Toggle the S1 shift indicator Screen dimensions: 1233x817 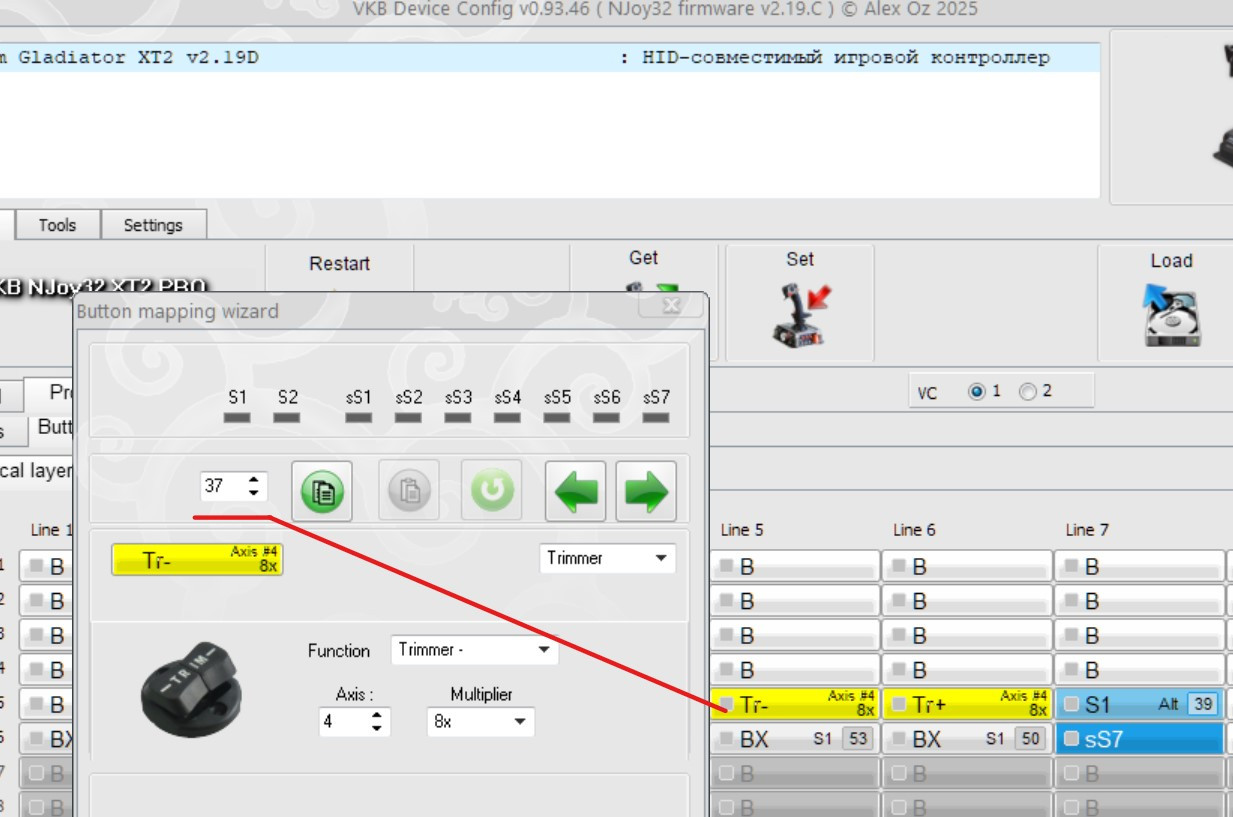click(237, 417)
